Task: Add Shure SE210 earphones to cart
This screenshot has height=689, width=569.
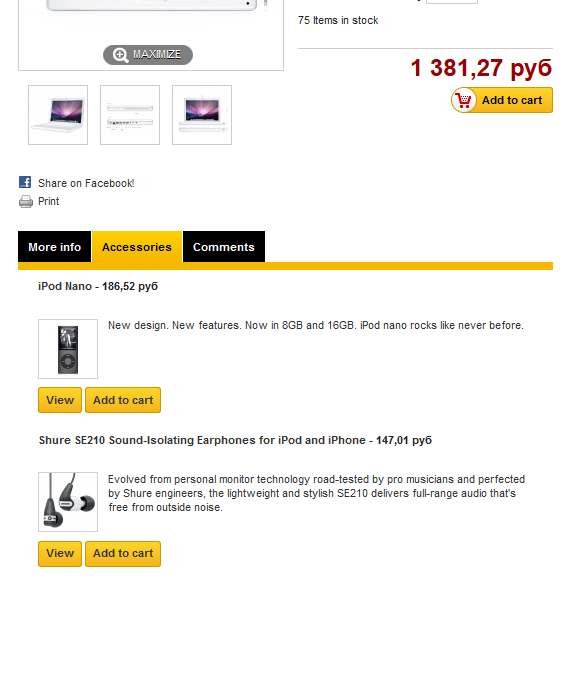Action: [x=123, y=554]
